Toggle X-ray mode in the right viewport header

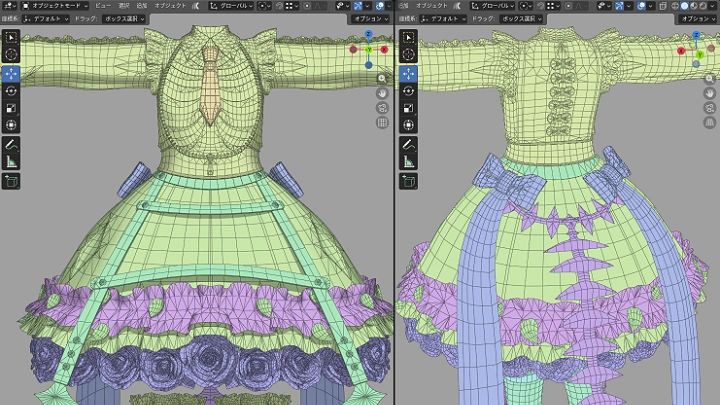(663, 6)
